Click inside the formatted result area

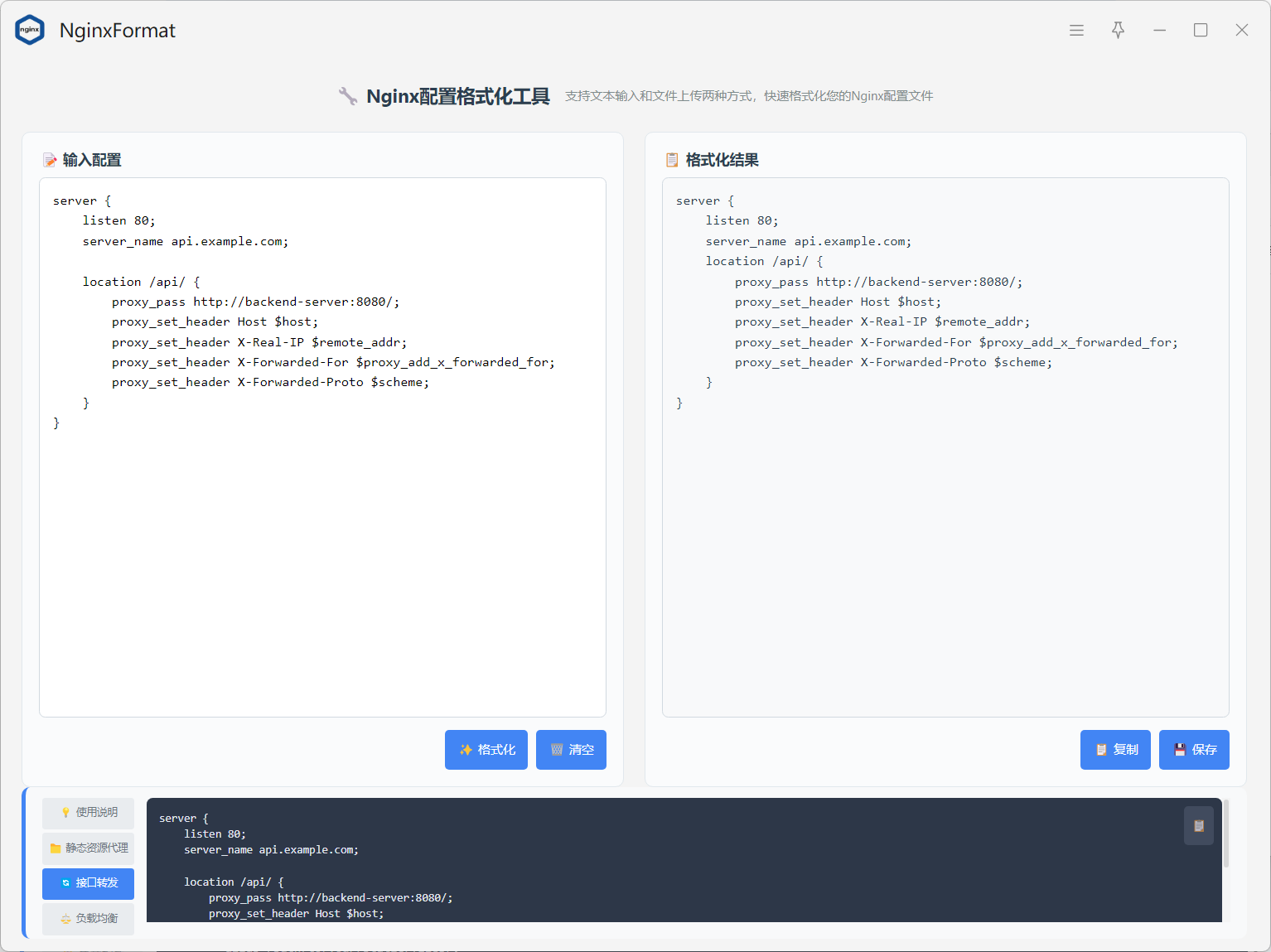tap(945, 447)
